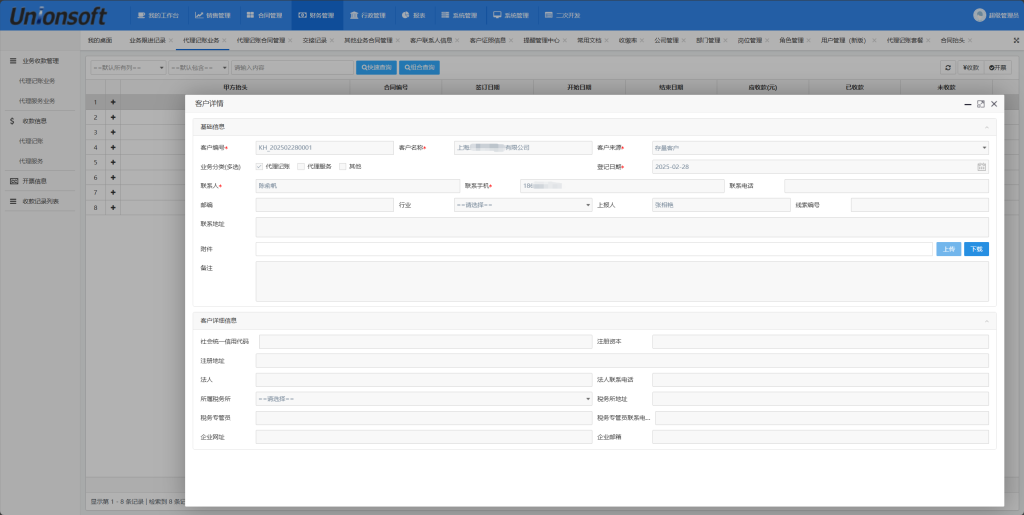Open the 默认包含 condition dropdown
This screenshot has height=515, width=1024.
click(199, 67)
